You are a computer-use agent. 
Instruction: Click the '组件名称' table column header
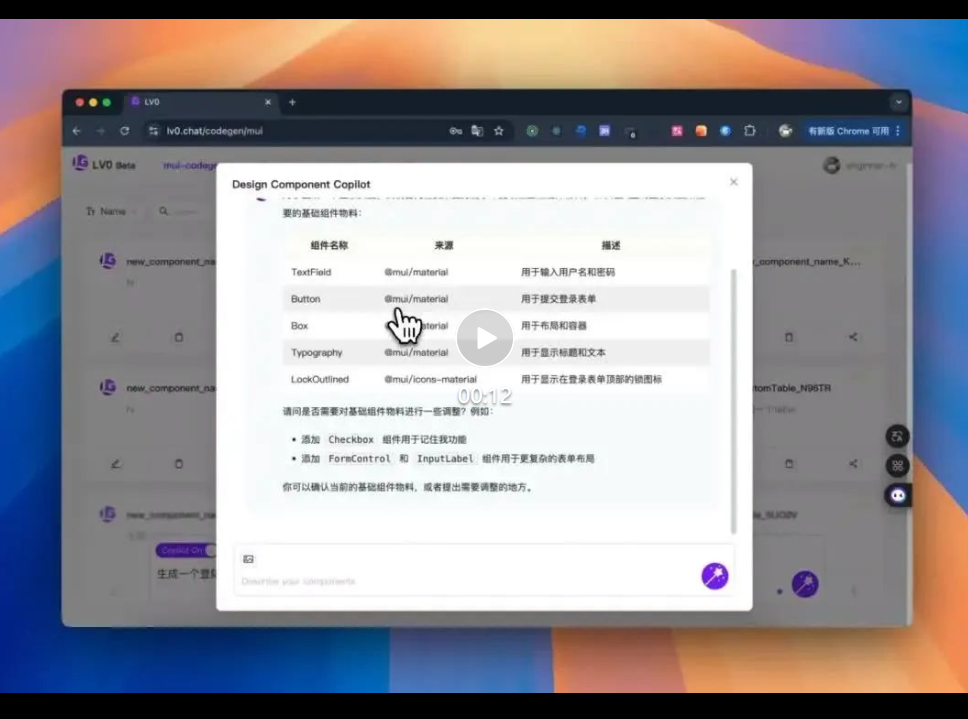click(329, 246)
